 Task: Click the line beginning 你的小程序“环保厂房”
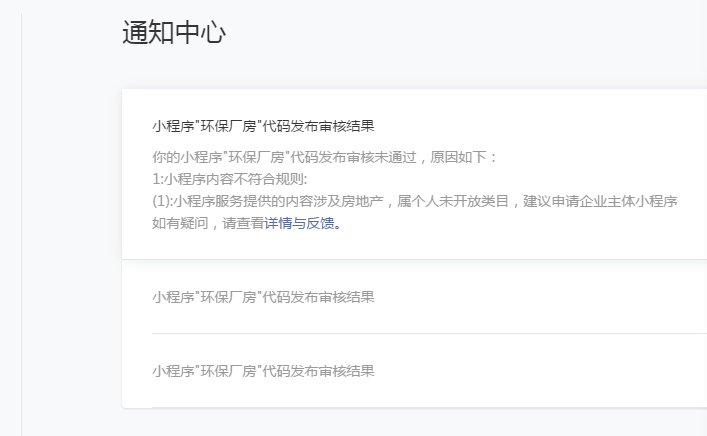point(323,157)
